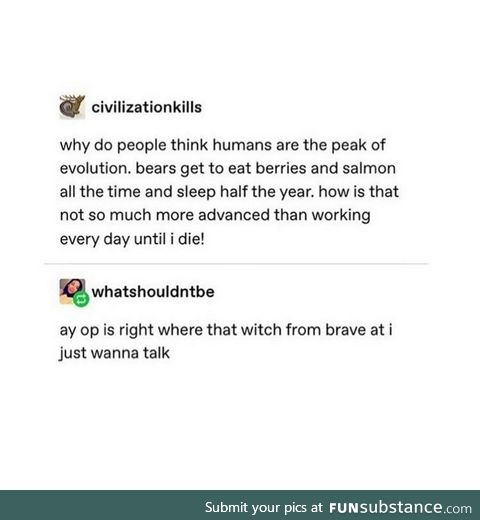This screenshot has width=480, height=520.
Task: Visit the civilizationkills username link
Action: point(147,107)
